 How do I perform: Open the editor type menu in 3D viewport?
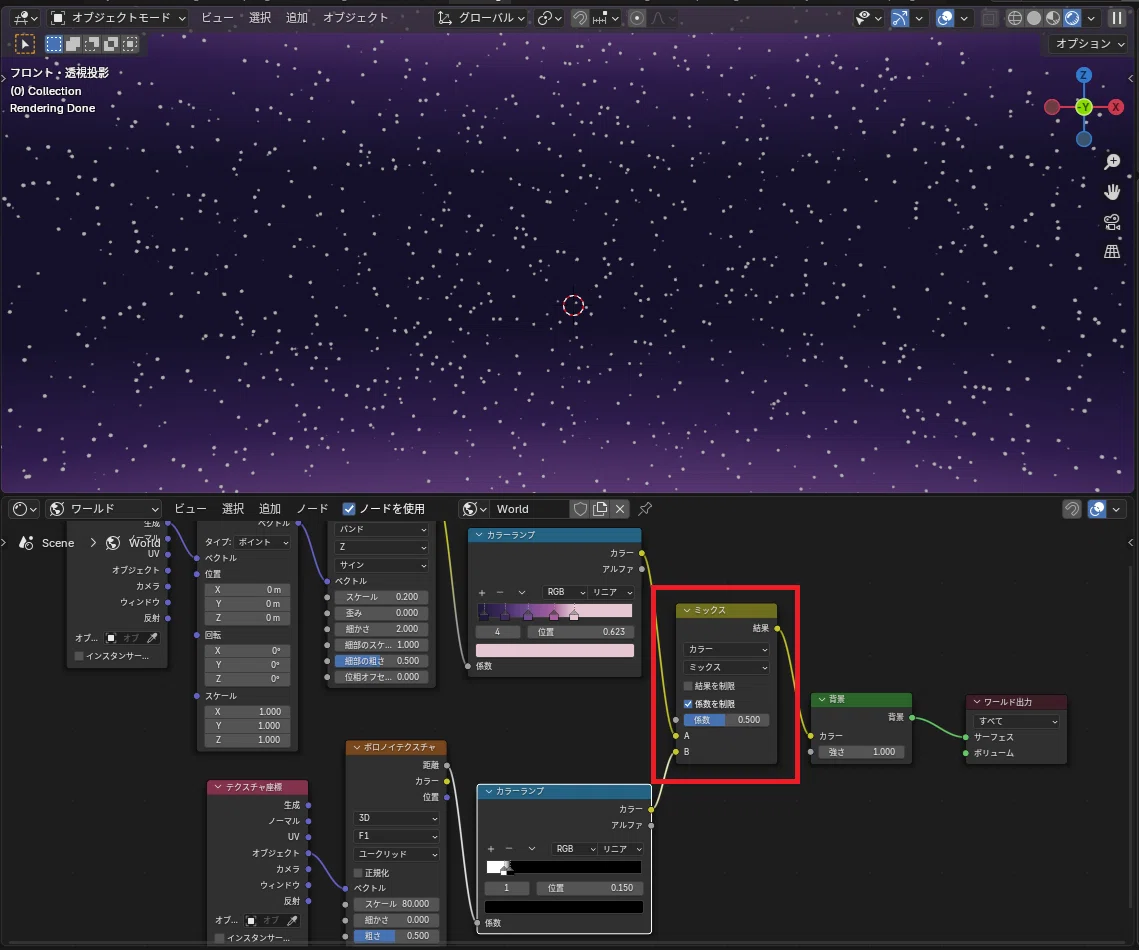pyautogui.click(x=25, y=17)
